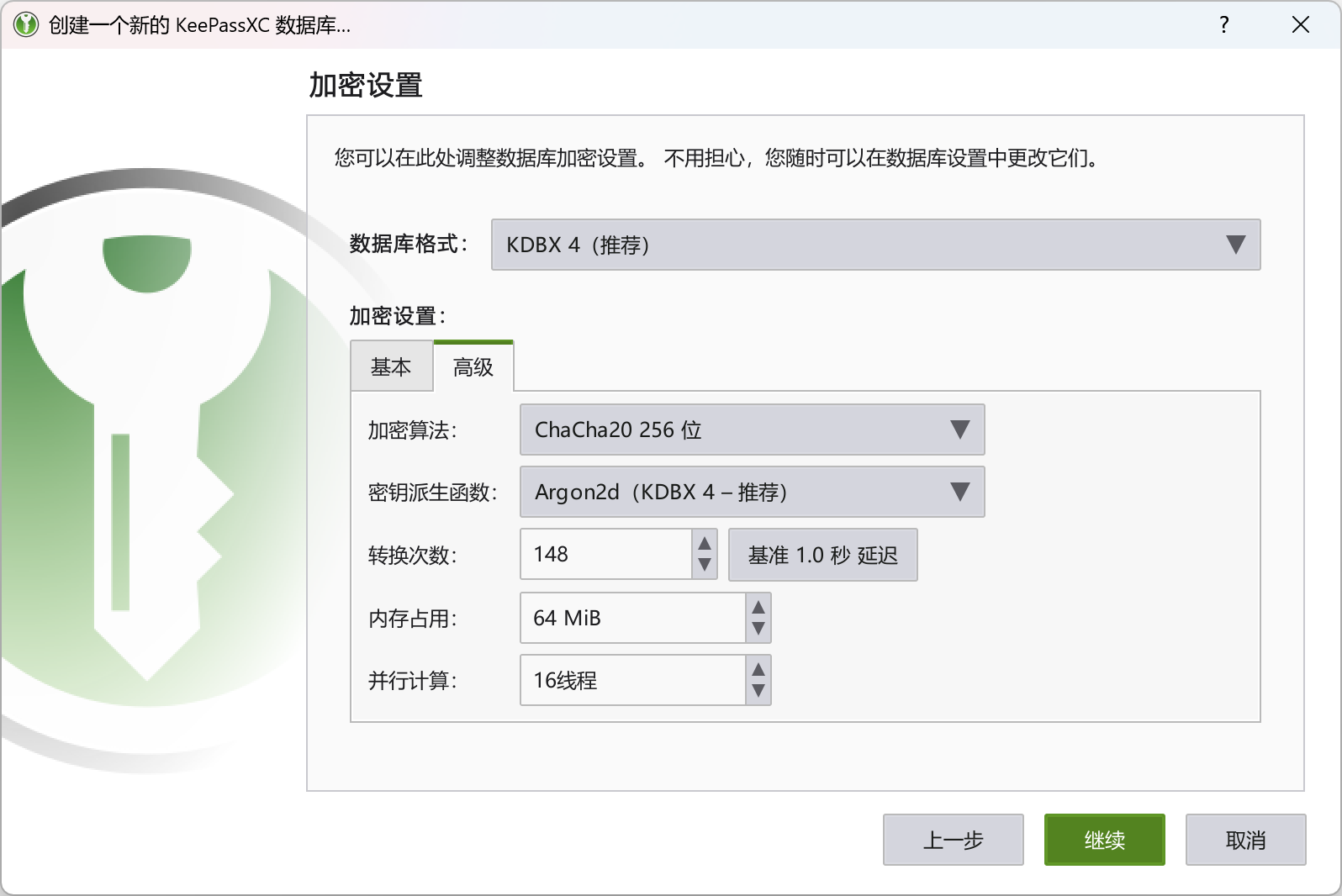Increase memory usage with up arrow
The image size is (1342, 896).
tap(758, 607)
